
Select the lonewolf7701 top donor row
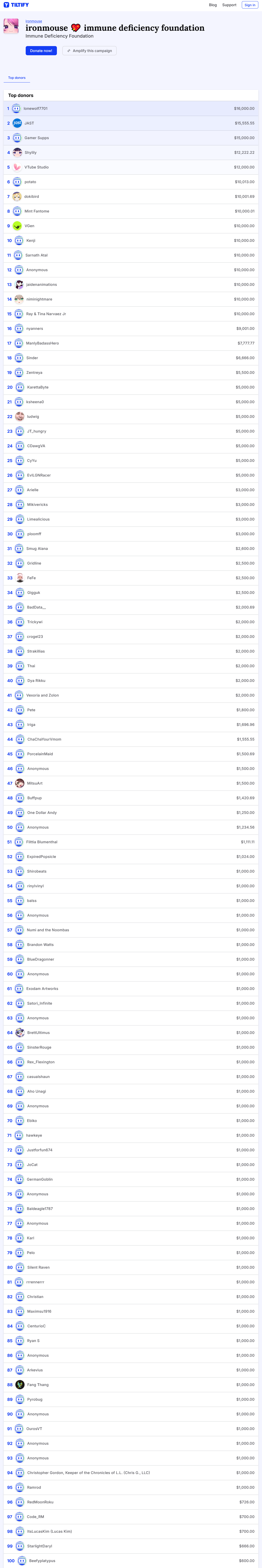pyautogui.click(x=131, y=108)
